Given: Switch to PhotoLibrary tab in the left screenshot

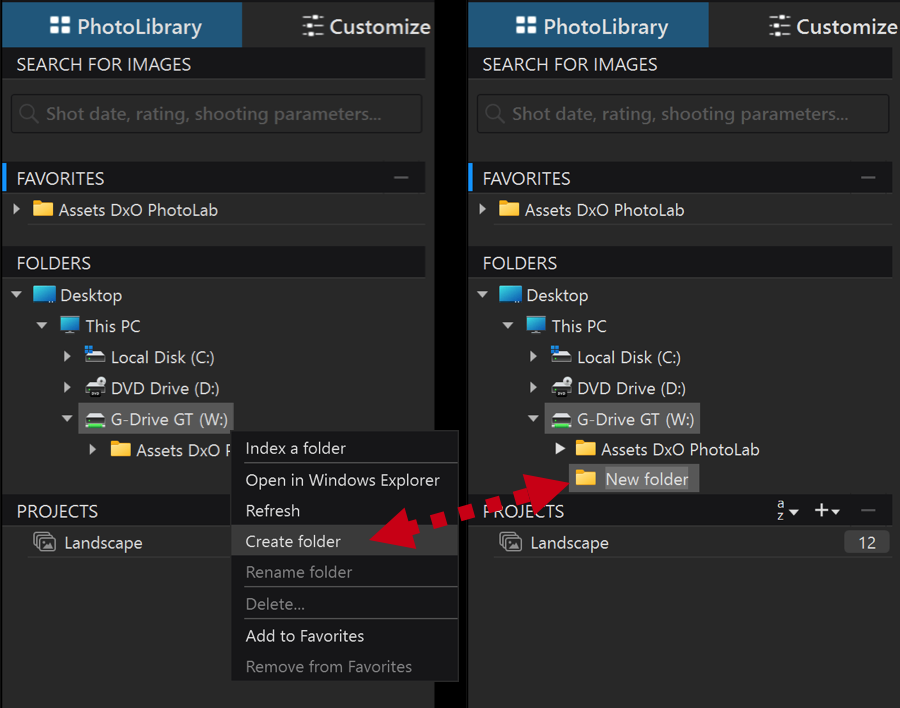Looking at the screenshot, I should [122, 26].
